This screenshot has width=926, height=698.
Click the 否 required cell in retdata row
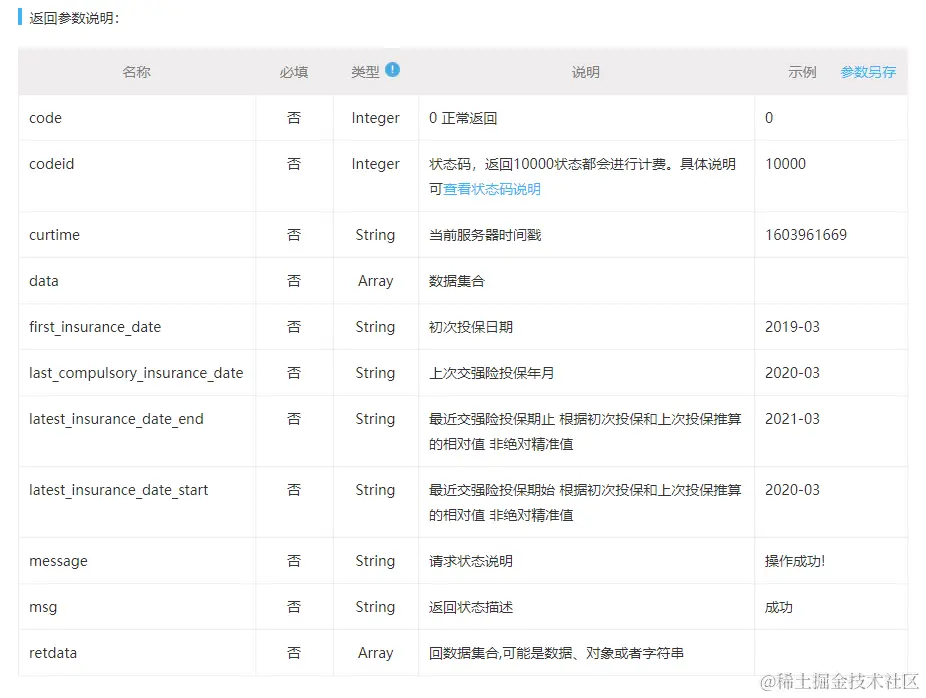(294, 653)
